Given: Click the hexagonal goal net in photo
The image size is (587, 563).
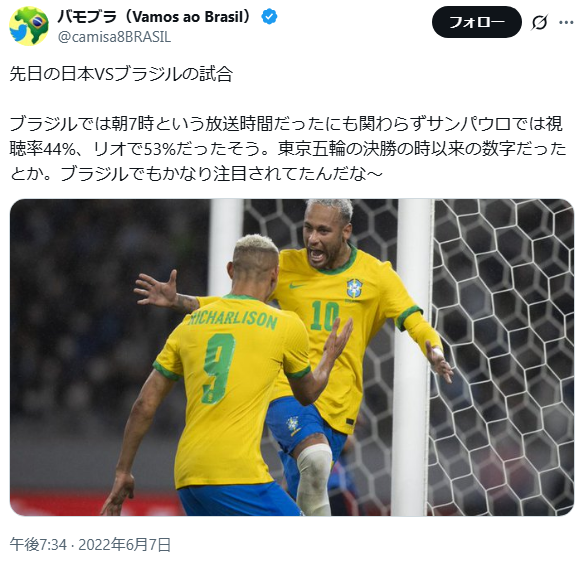Looking at the screenshot, I should coord(503,357).
